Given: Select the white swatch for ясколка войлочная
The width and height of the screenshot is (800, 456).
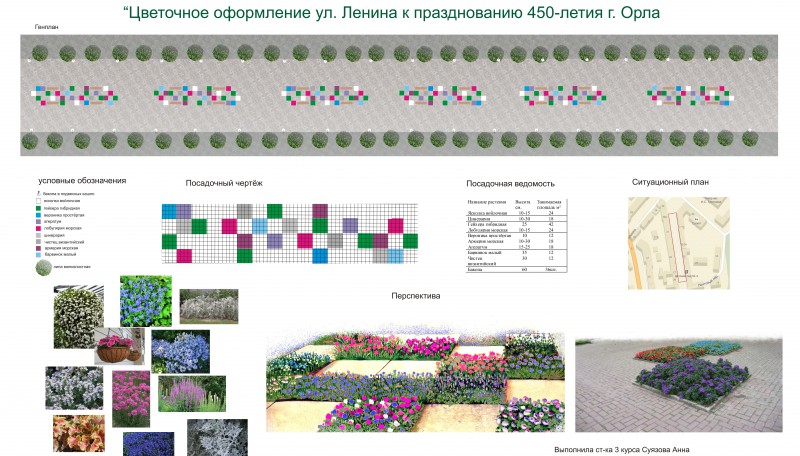Looking at the screenshot, I should click(x=38, y=201).
